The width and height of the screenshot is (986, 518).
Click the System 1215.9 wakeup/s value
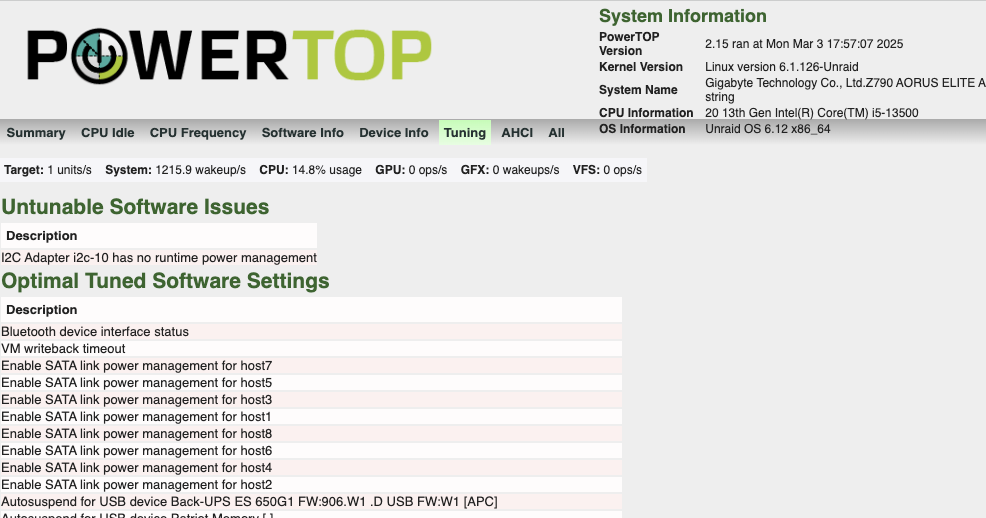tap(175, 170)
